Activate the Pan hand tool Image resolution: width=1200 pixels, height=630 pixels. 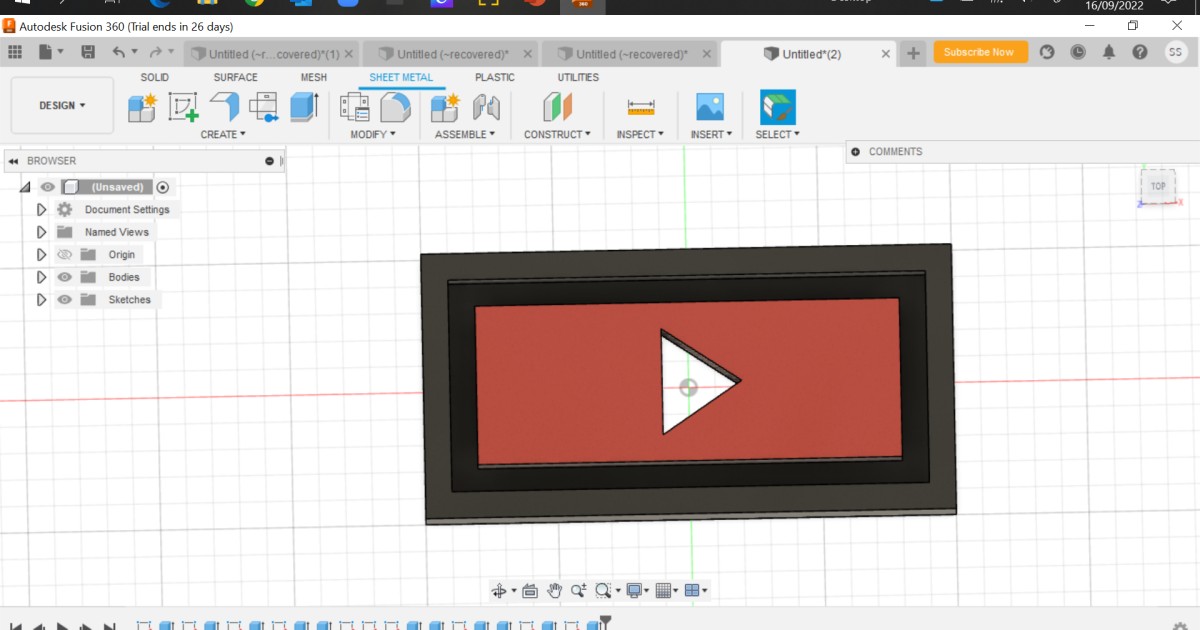[555, 591]
